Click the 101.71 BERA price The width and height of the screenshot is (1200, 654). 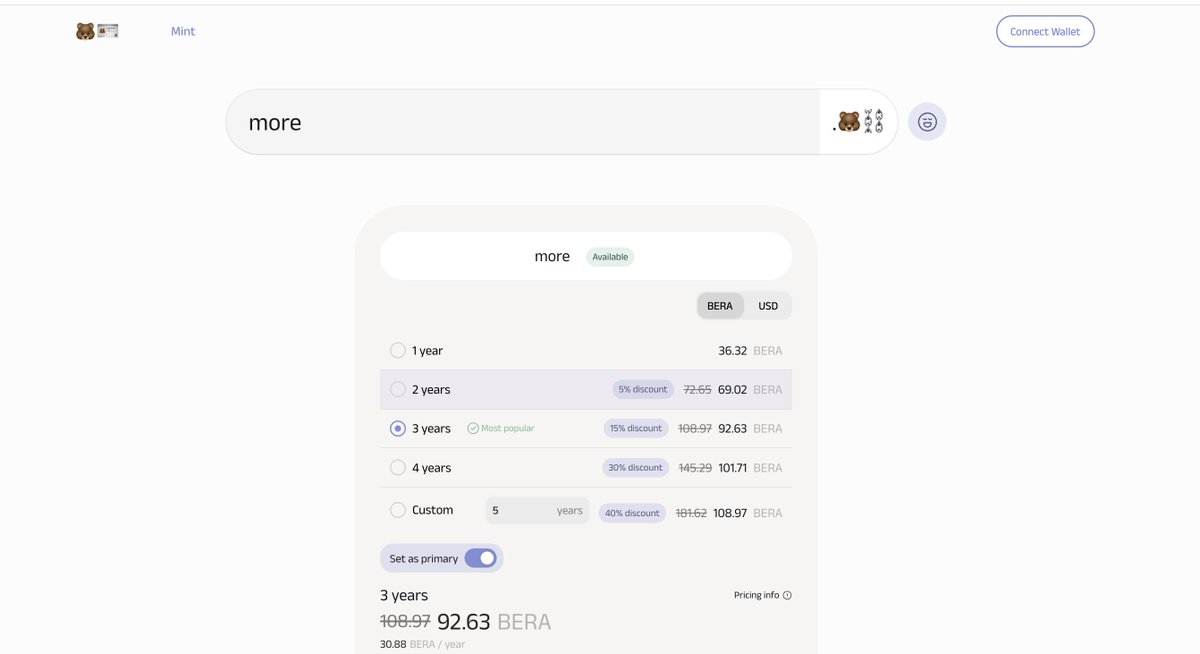click(x=750, y=467)
